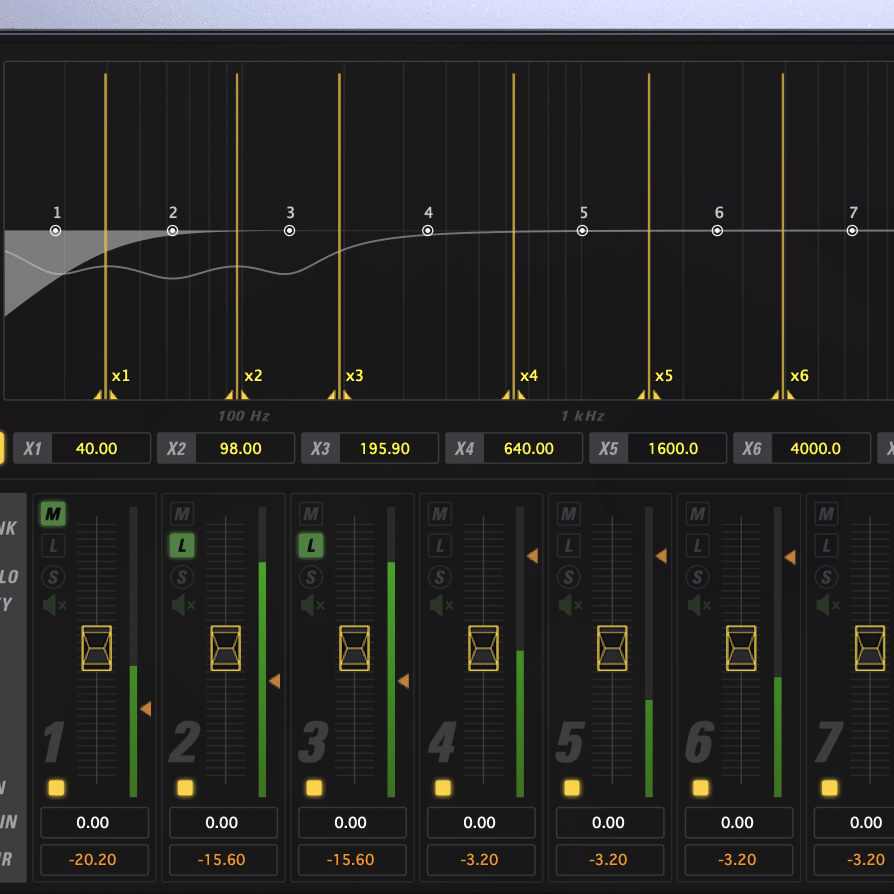
Task: Solo band 5 with its S button
Action: (x=568, y=577)
